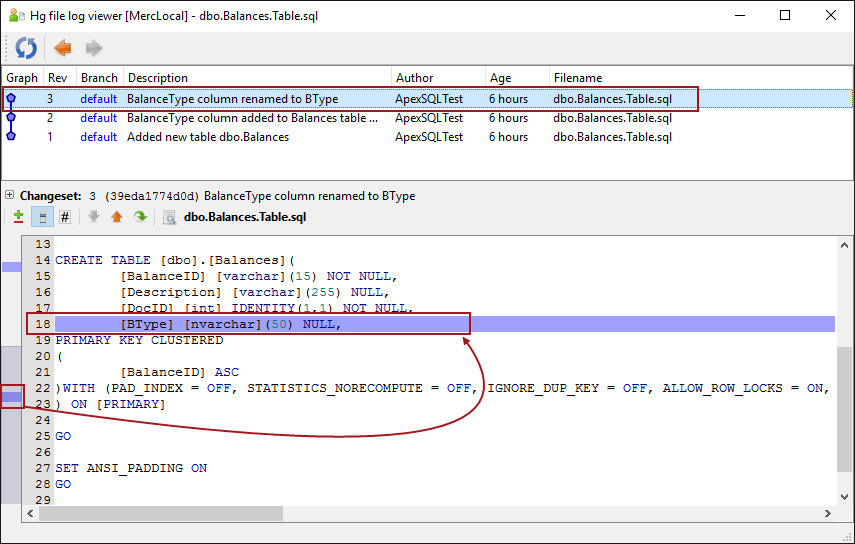Click the 'Filename' column header
855x544 pixels.
pyautogui.click(x=578, y=78)
